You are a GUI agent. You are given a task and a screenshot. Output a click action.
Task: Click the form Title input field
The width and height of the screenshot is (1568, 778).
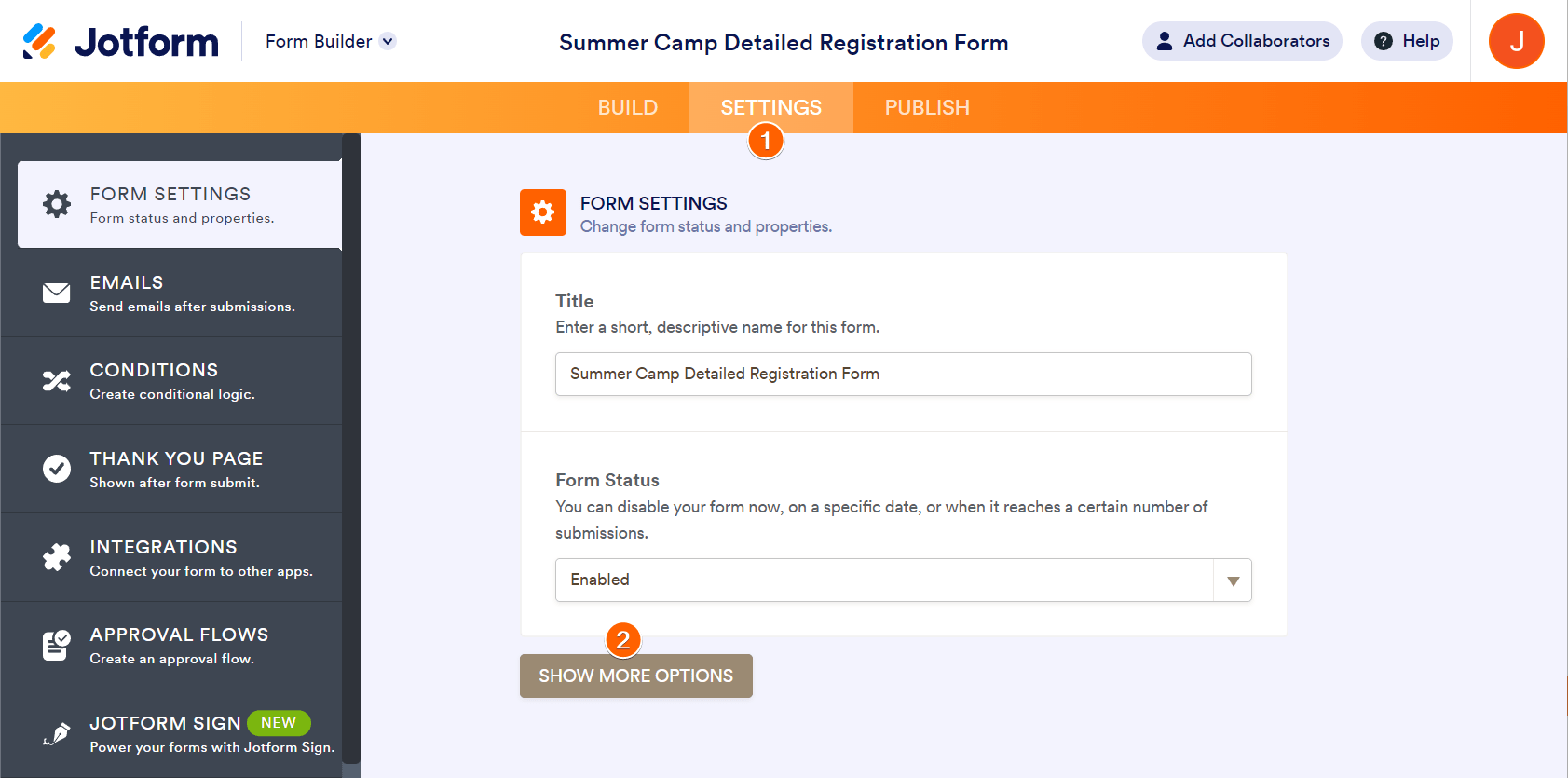pyautogui.click(x=903, y=374)
